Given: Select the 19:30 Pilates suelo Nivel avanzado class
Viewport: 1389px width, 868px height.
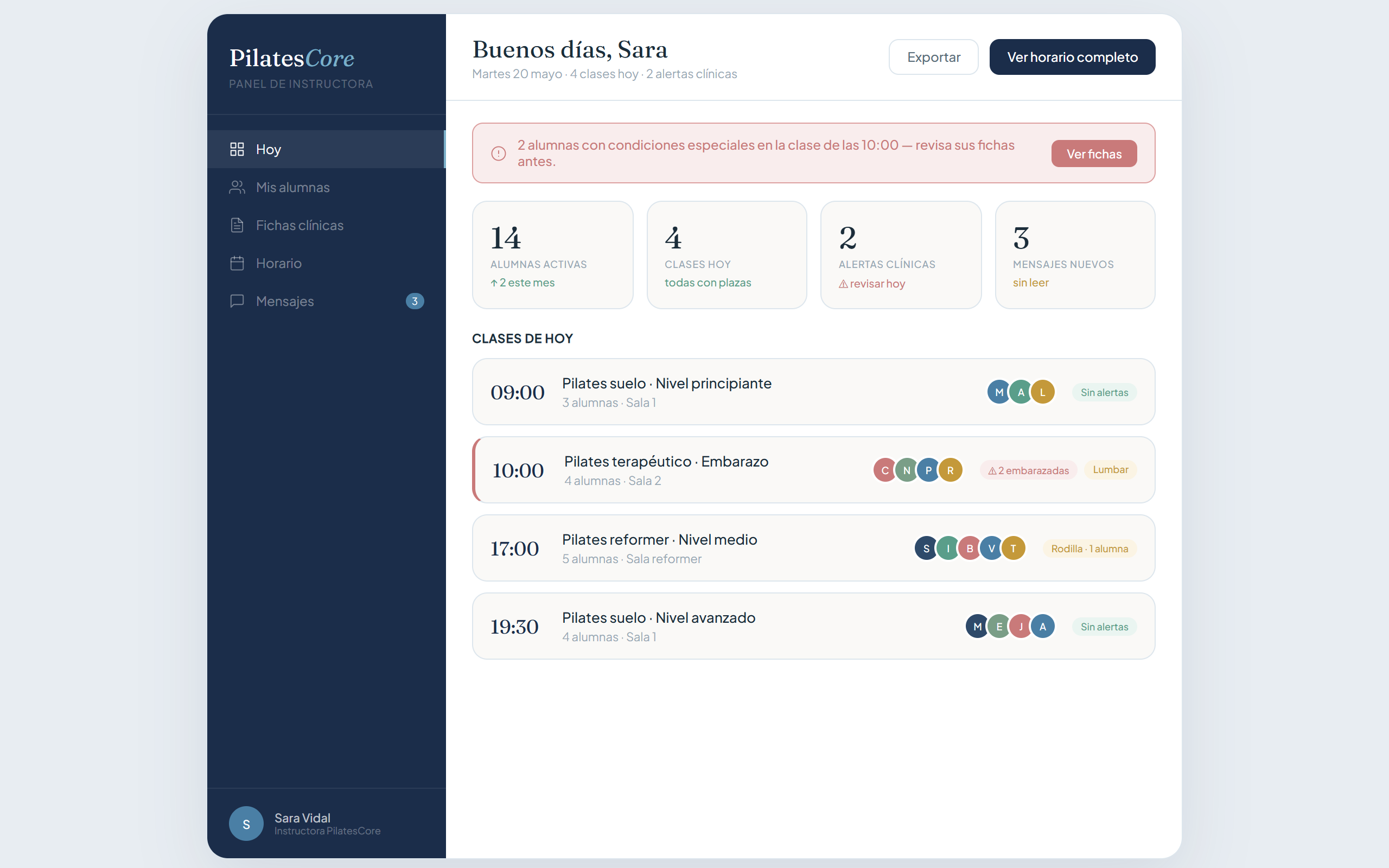Looking at the screenshot, I should (813, 626).
